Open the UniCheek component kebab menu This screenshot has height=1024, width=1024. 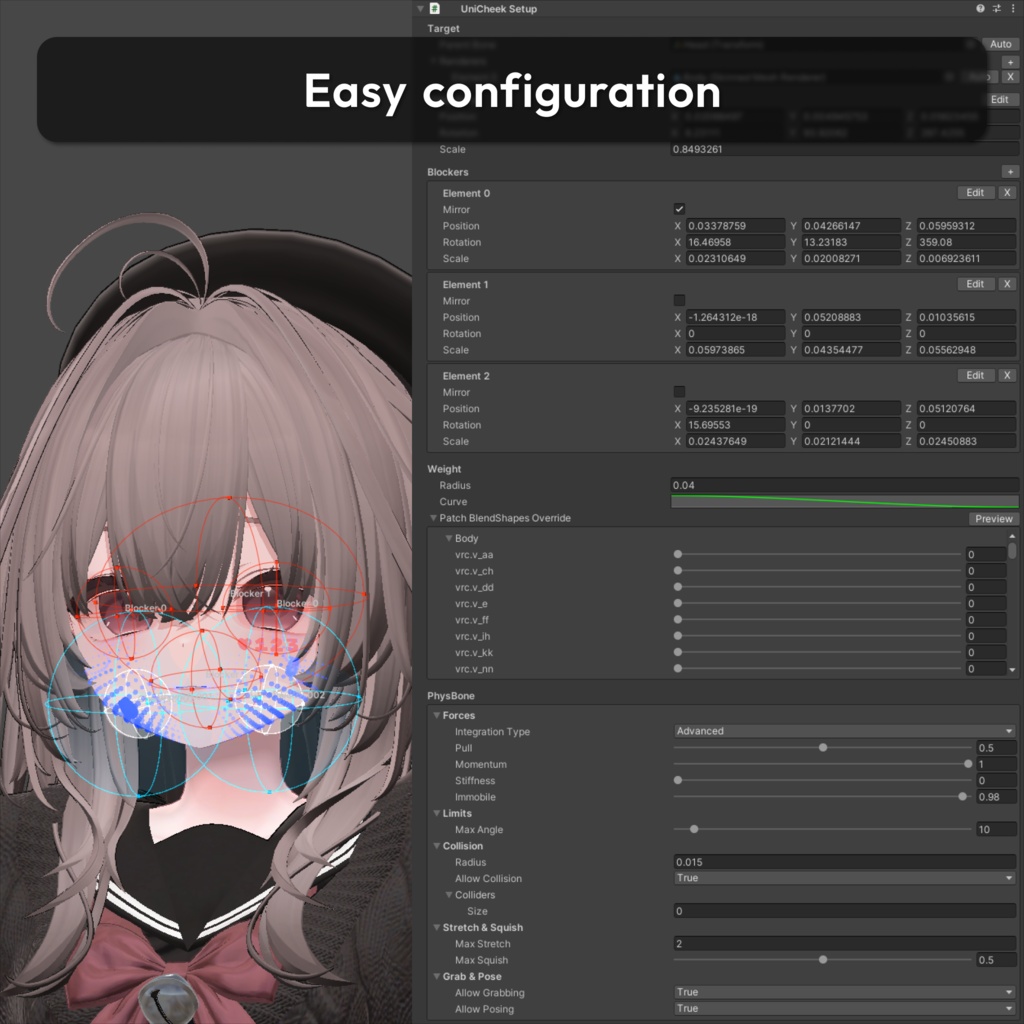click(x=1013, y=8)
